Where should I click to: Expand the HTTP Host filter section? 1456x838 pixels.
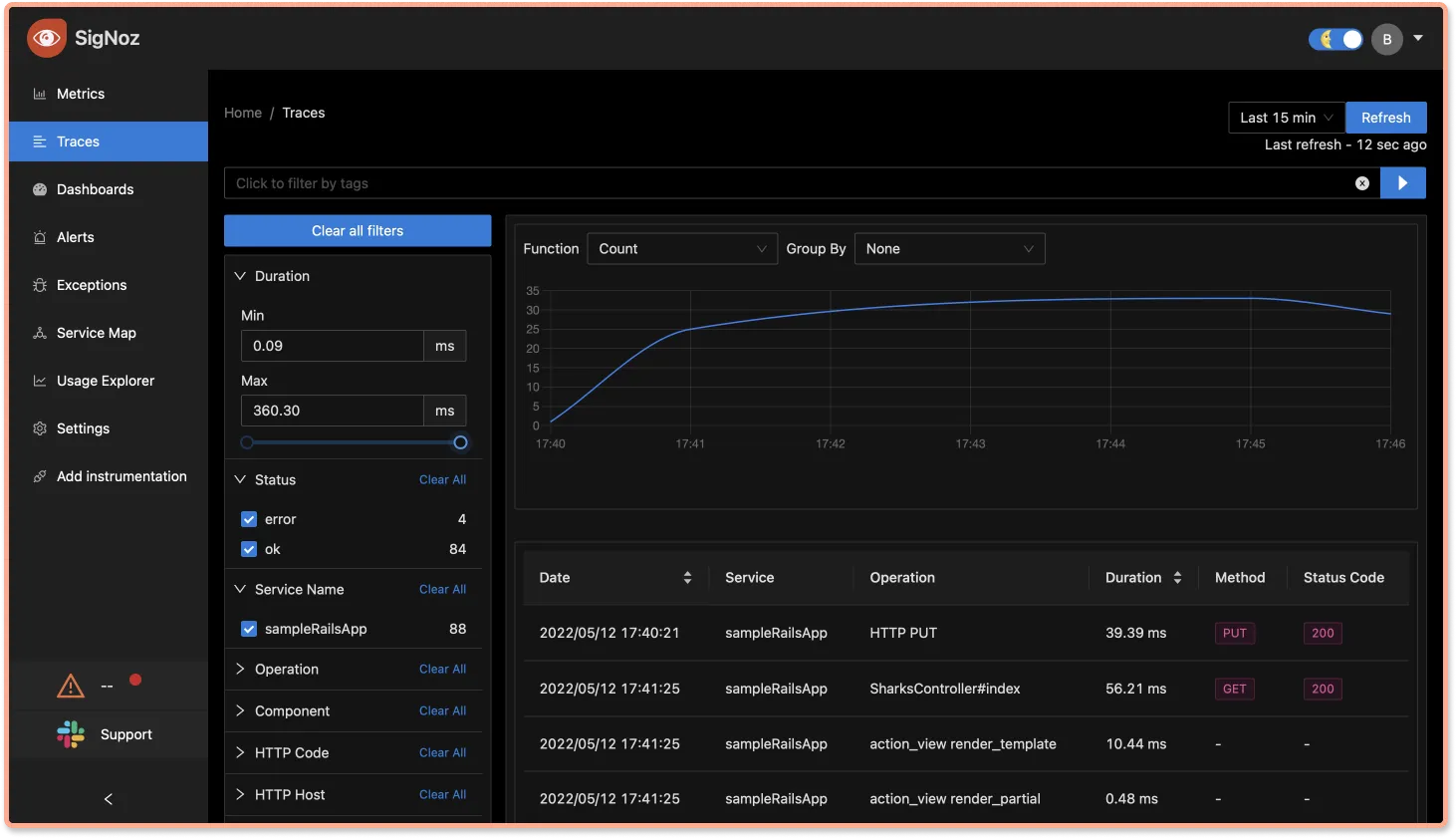pyautogui.click(x=240, y=794)
